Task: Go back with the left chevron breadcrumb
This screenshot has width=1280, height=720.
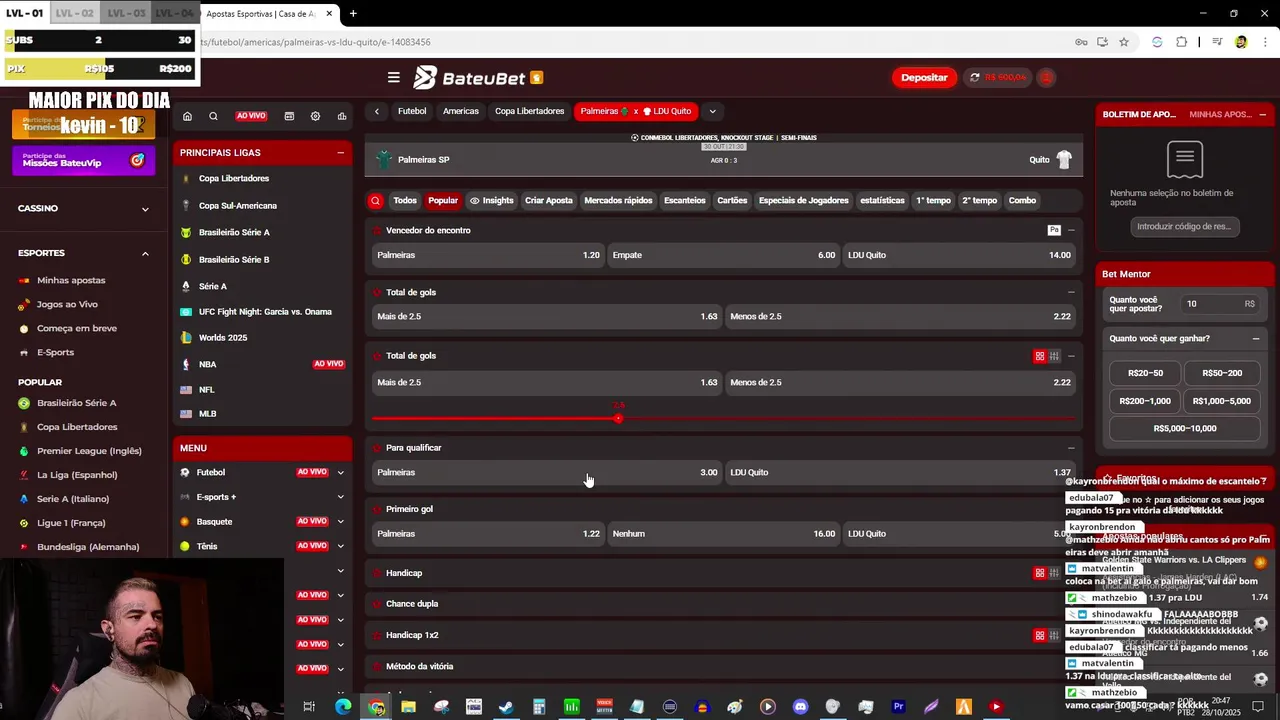Action: 376,111
